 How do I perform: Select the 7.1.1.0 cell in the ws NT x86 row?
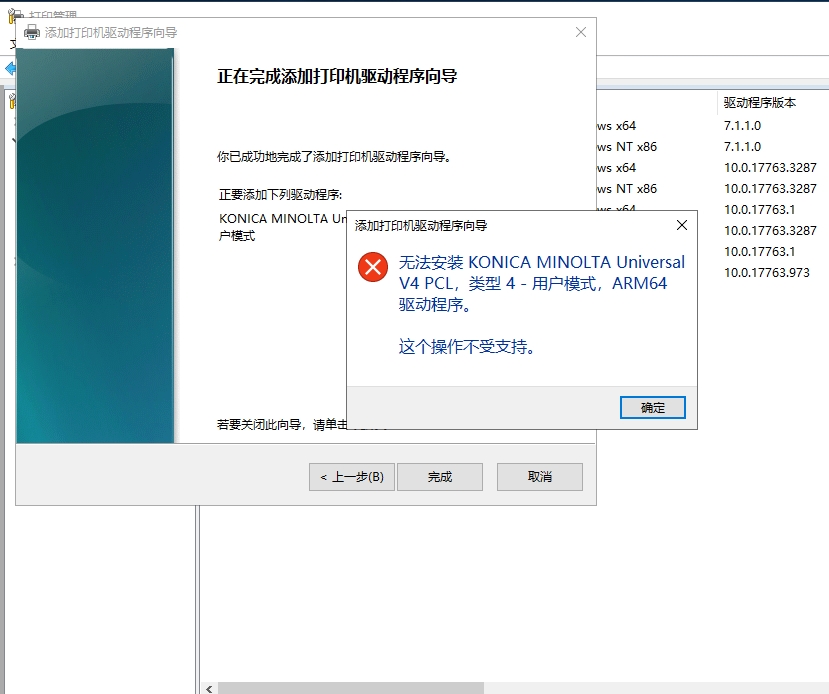(742, 147)
